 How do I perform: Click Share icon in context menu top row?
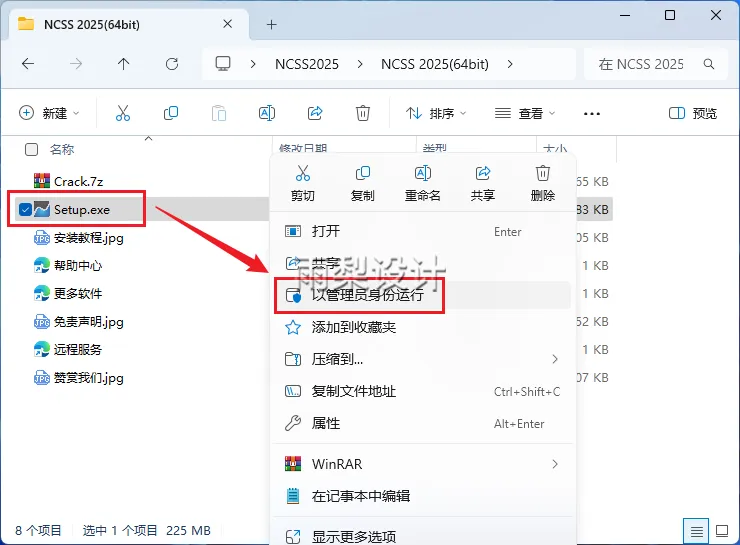[x=483, y=174]
